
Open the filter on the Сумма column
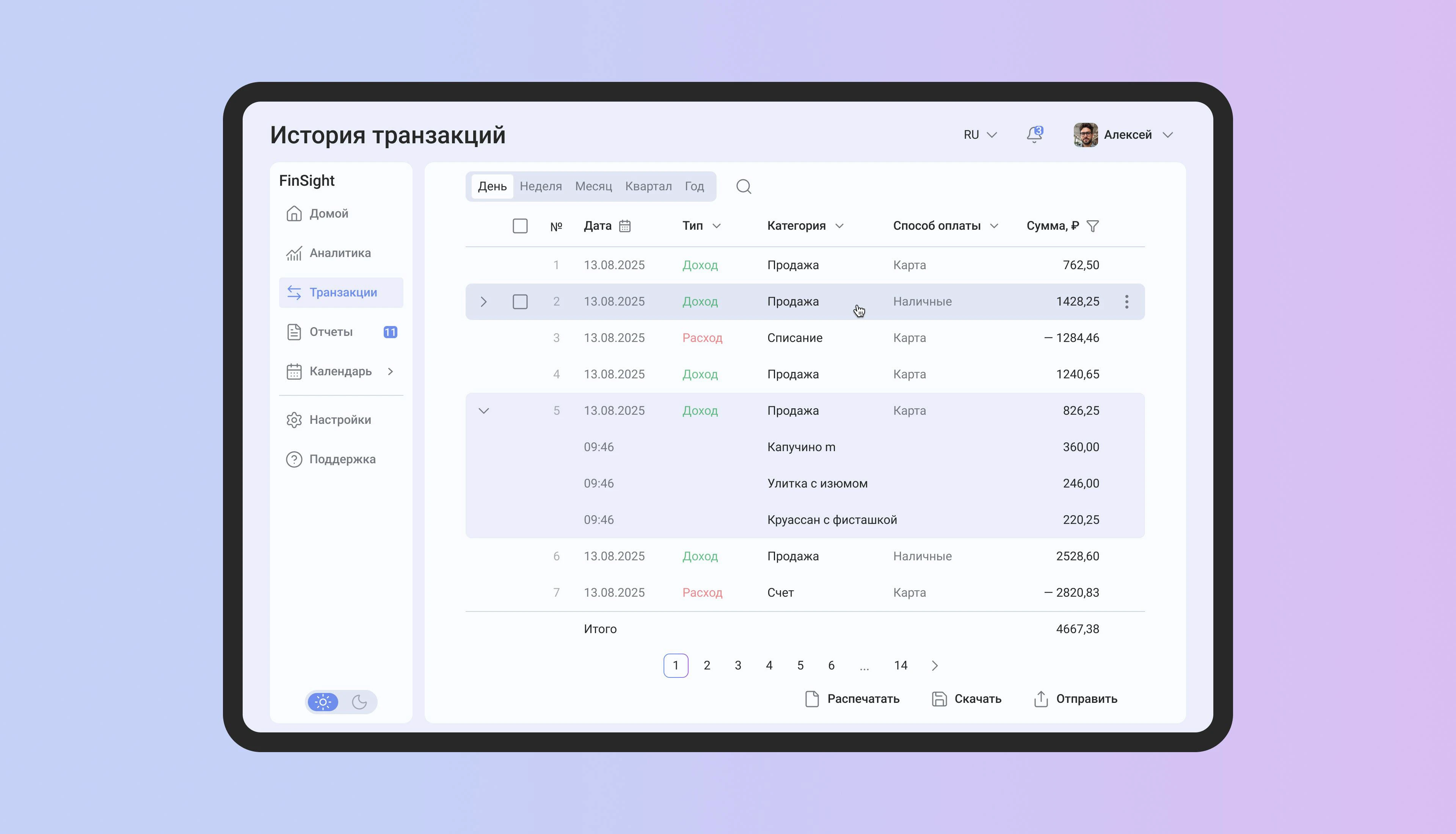[1094, 226]
